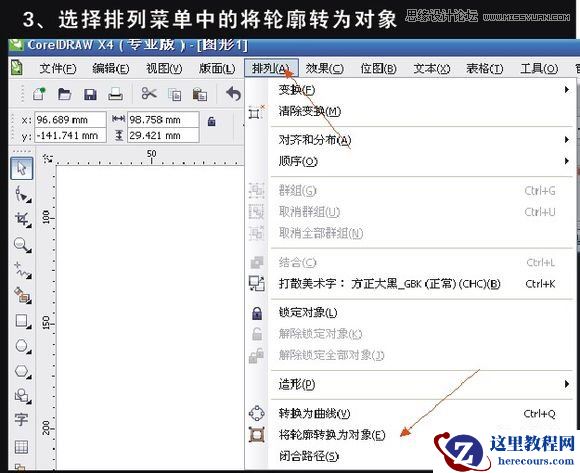Open the 工具(O) menu

pos(539,68)
